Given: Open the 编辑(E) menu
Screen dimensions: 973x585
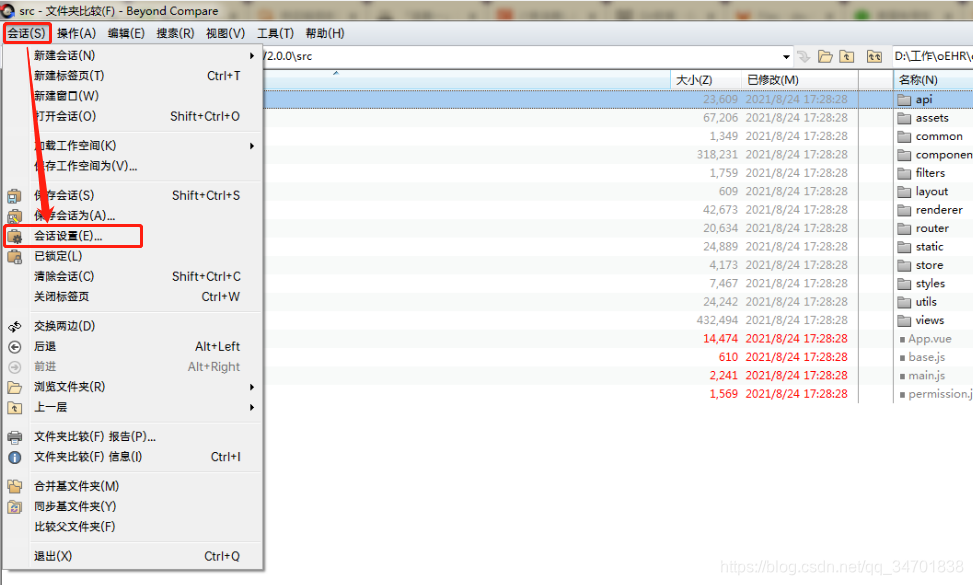Looking at the screenshot, I should [126, 33].
